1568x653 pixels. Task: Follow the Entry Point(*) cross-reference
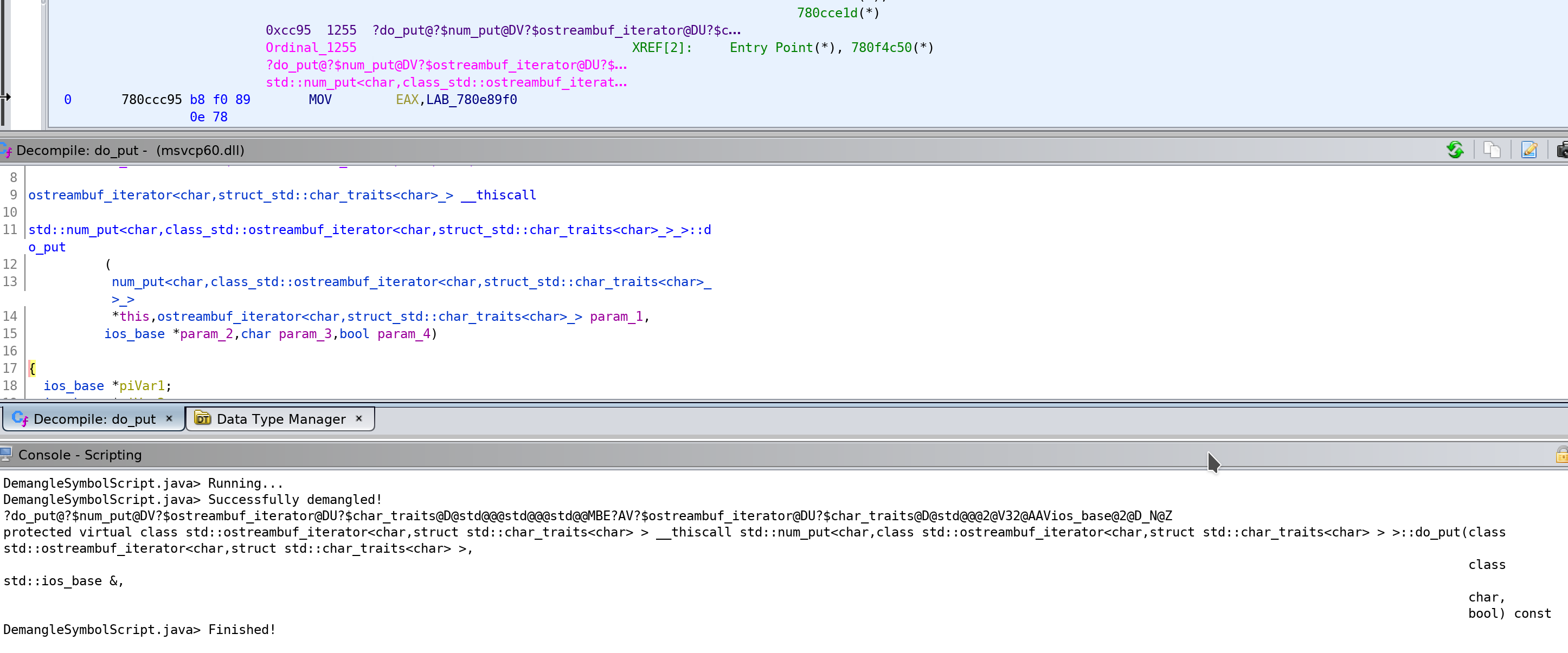[770, 48]
